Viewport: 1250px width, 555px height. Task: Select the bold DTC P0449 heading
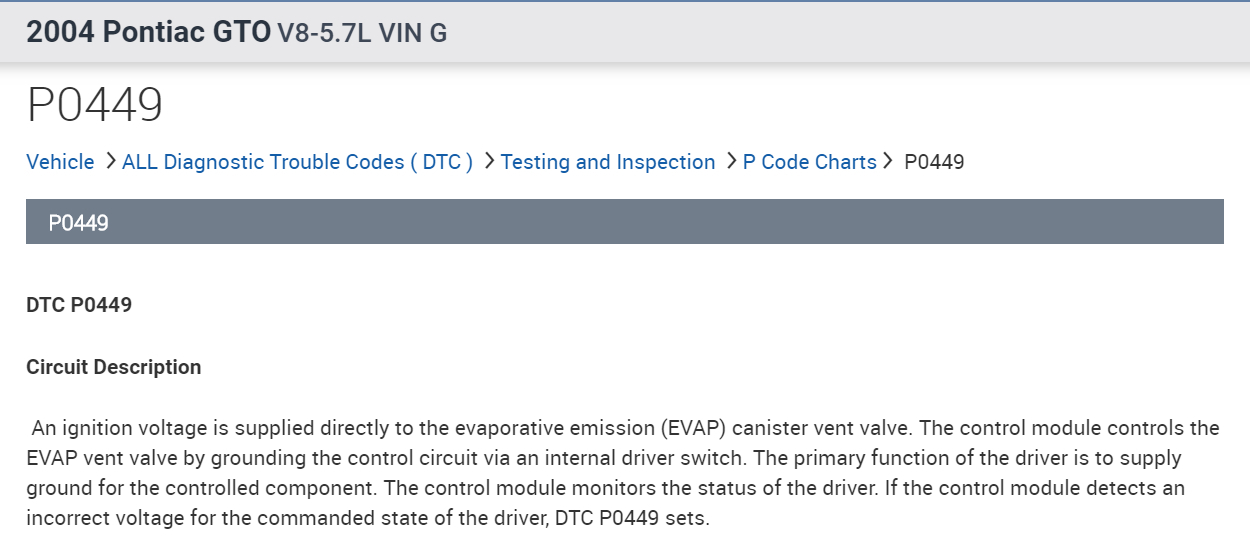click(79, 305)
